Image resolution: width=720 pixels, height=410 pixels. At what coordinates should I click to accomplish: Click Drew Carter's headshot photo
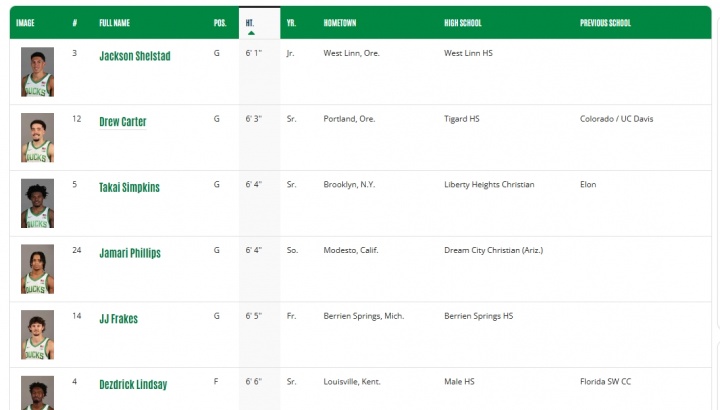[x=37, y=138]
